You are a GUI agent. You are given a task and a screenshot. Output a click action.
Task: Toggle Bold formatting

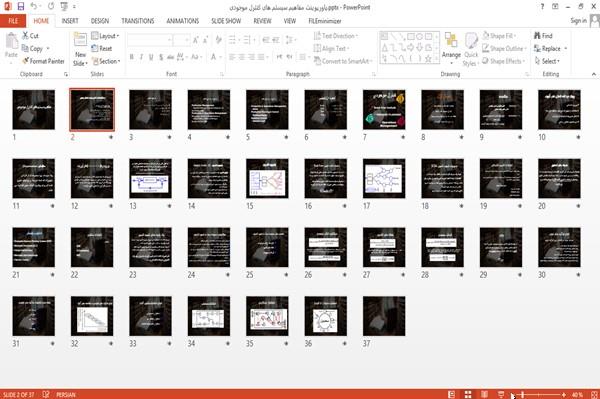pyautogui.click(x=132, y=57)
